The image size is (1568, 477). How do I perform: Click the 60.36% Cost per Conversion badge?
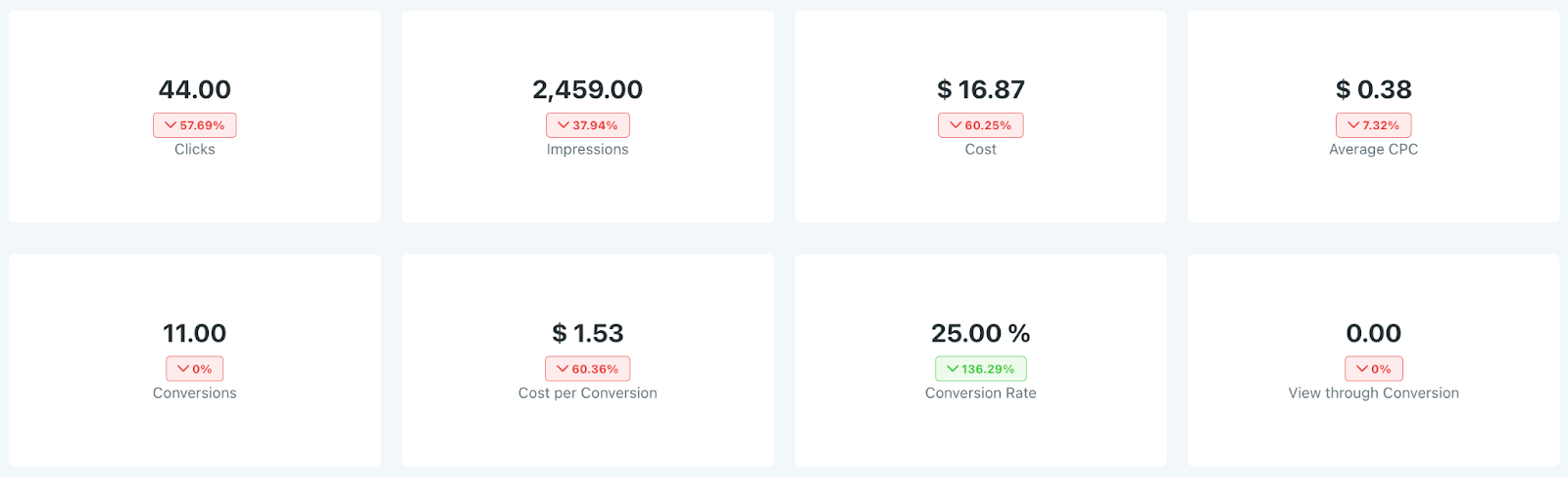point(588,369)
